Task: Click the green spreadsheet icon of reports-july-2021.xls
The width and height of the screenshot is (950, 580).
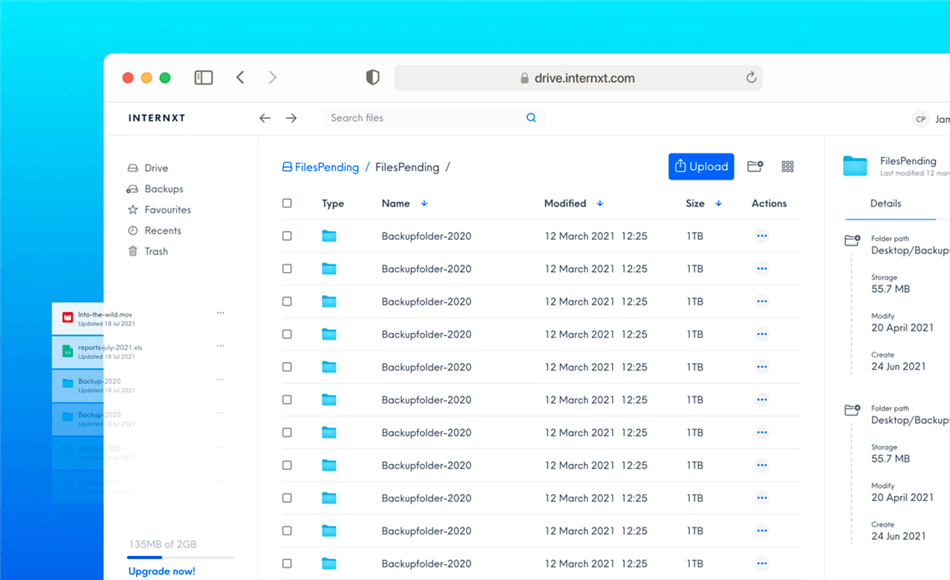Action: (x=68, y=350)
